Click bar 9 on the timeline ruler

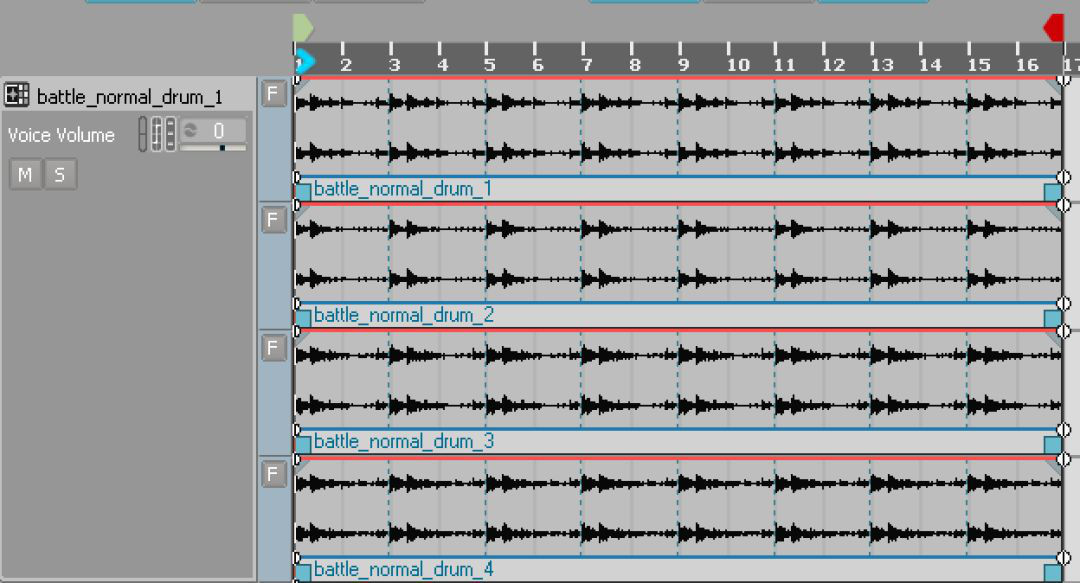pyautogui.click(x=683, y=65)
